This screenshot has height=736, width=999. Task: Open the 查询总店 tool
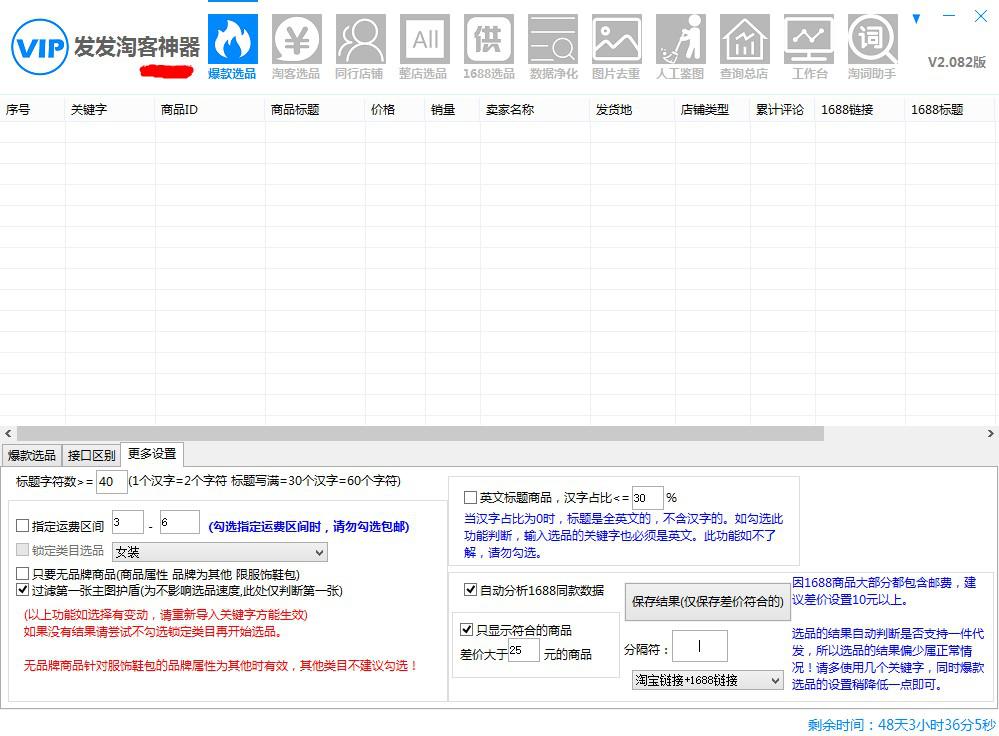(x=744, y=42)
